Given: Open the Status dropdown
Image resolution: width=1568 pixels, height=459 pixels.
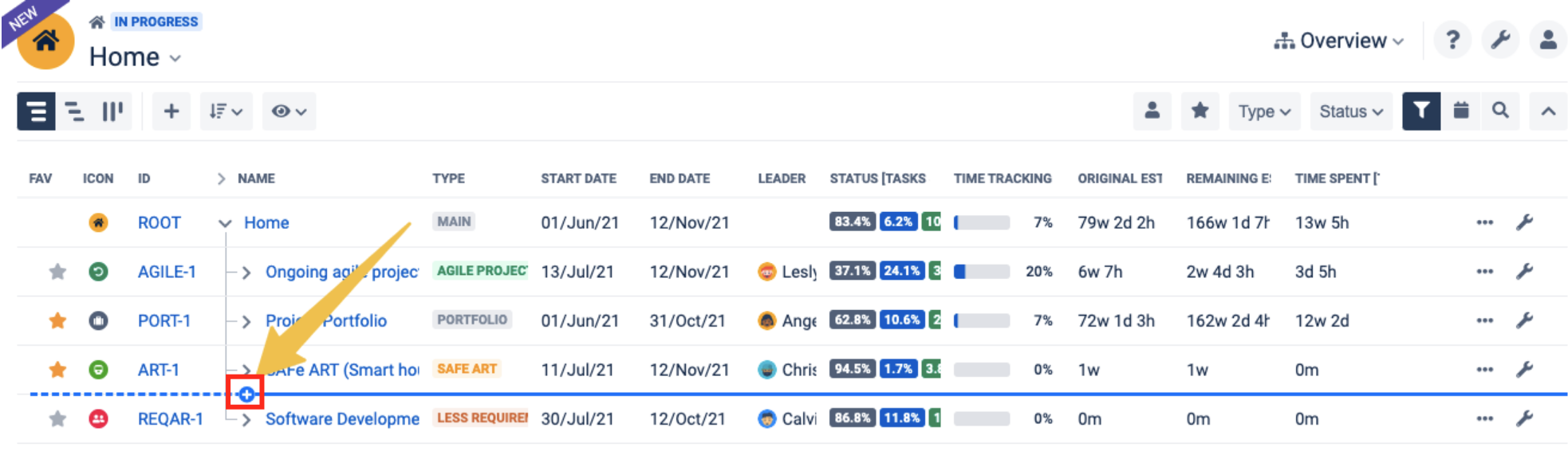Looking at the screenshot, I should click(x=1350, y=111).
